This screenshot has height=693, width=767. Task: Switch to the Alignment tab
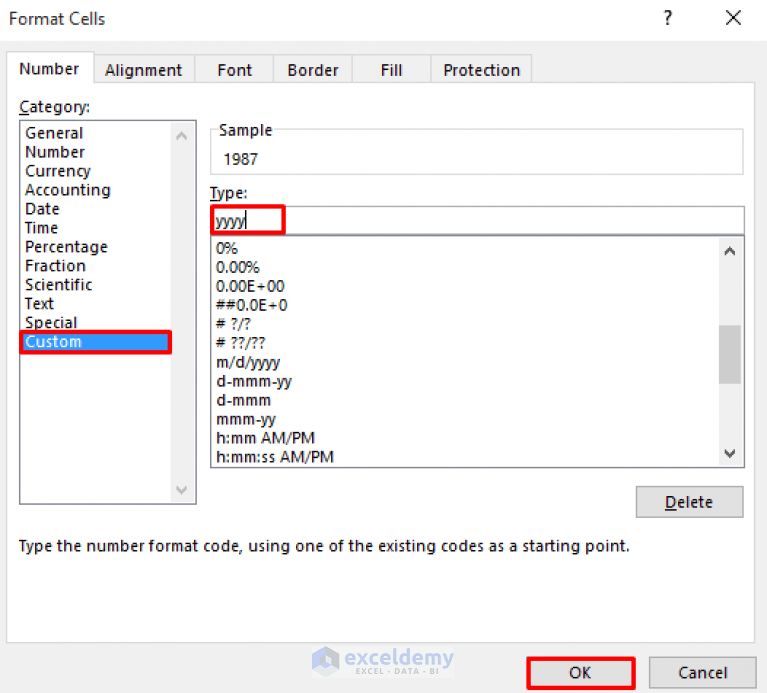[143, 70]
